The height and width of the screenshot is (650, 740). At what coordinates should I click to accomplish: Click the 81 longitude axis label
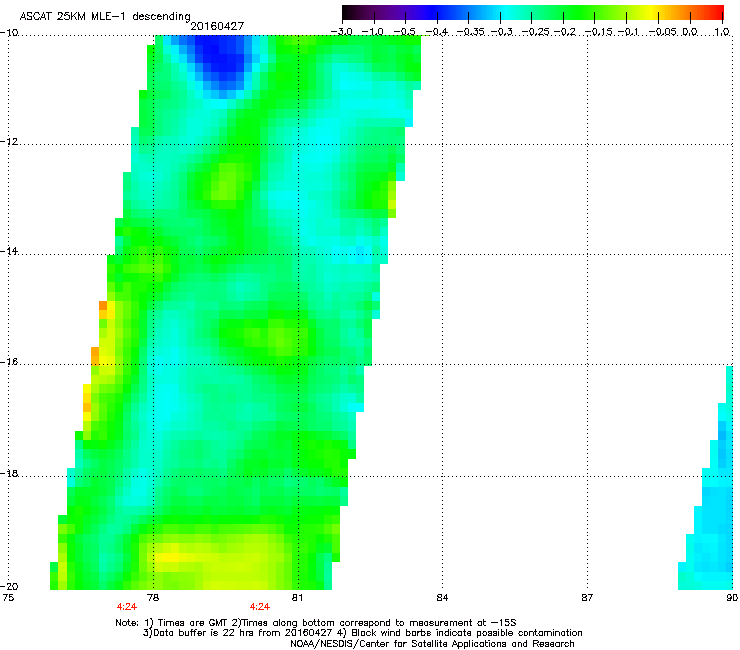(297, 598)
